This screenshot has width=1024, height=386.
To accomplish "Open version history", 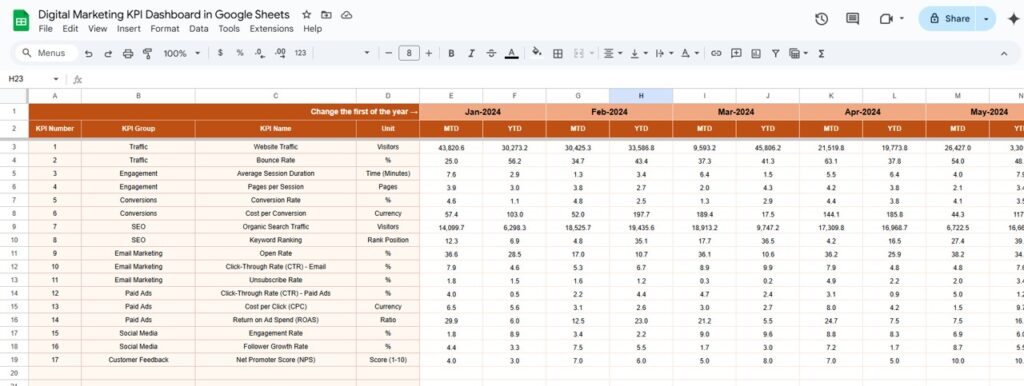I will (x=822, y=19).
